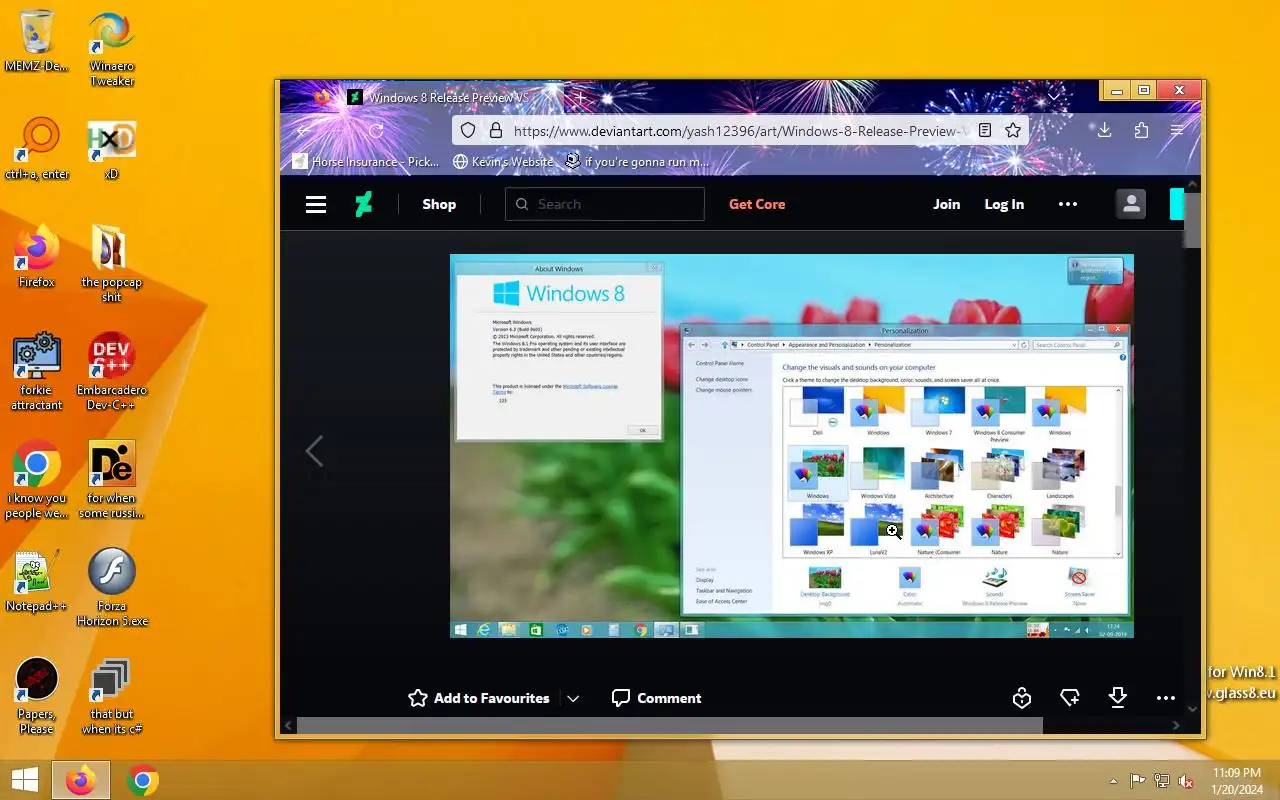Show hidden system tray icons
Viewport: 1280px width, 800px height.
1113,781
